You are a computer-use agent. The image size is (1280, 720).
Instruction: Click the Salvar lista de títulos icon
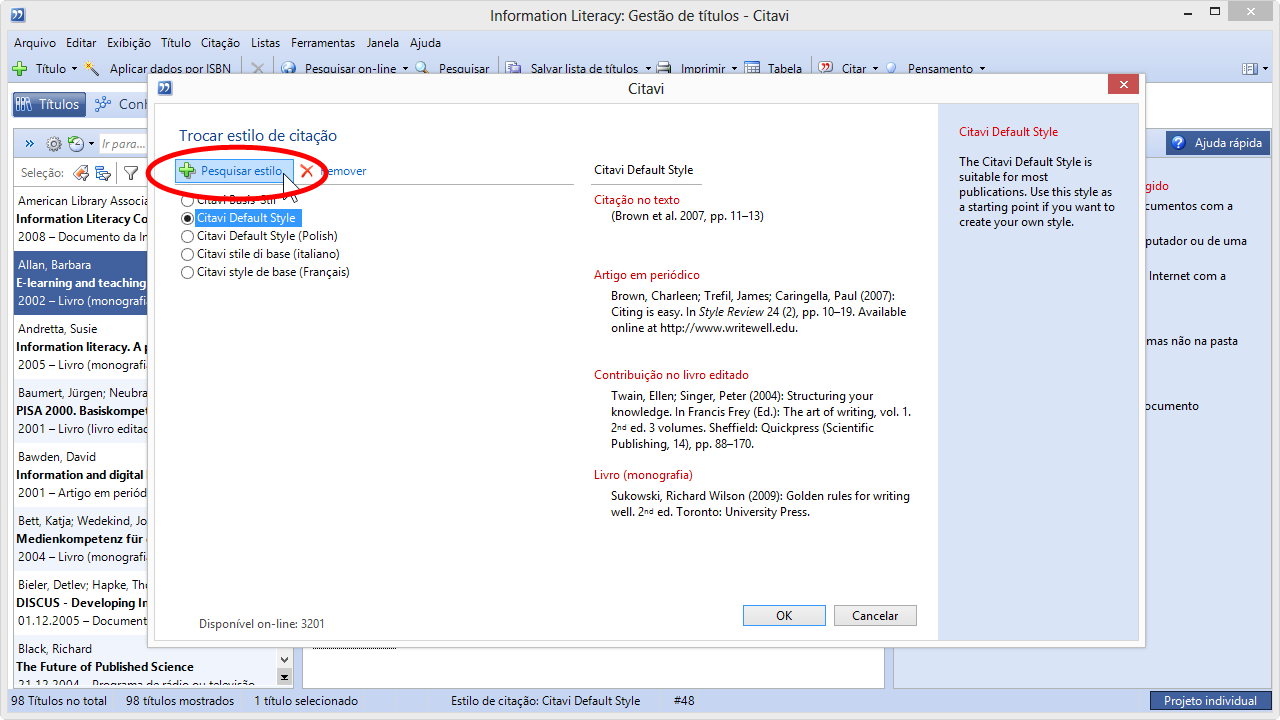(513, 69)
